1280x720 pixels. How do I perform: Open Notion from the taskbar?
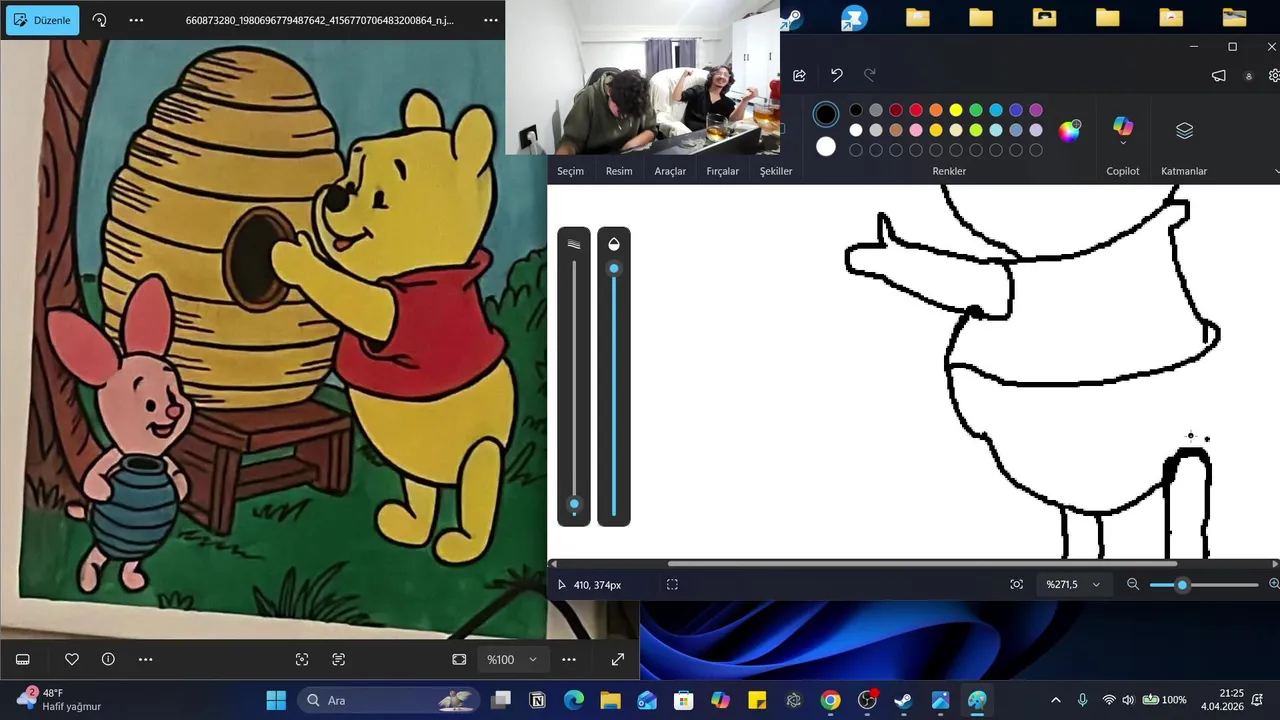[538, 700]
